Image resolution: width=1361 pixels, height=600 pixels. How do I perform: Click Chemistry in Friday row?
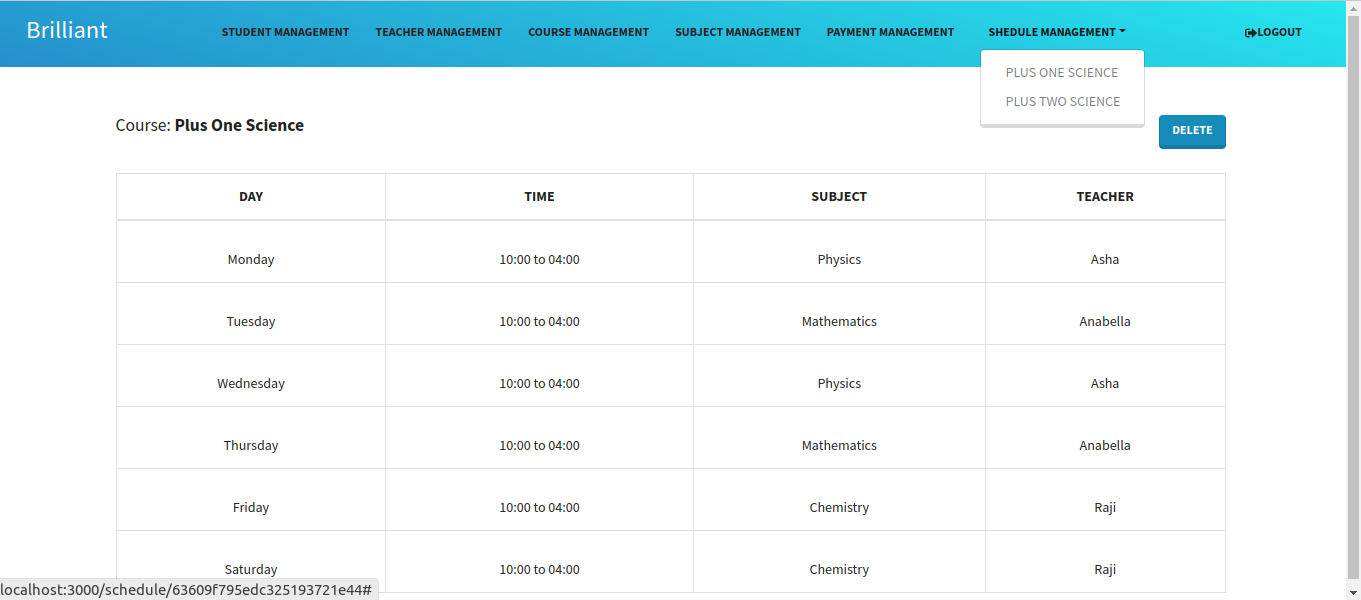coord(839,507)
